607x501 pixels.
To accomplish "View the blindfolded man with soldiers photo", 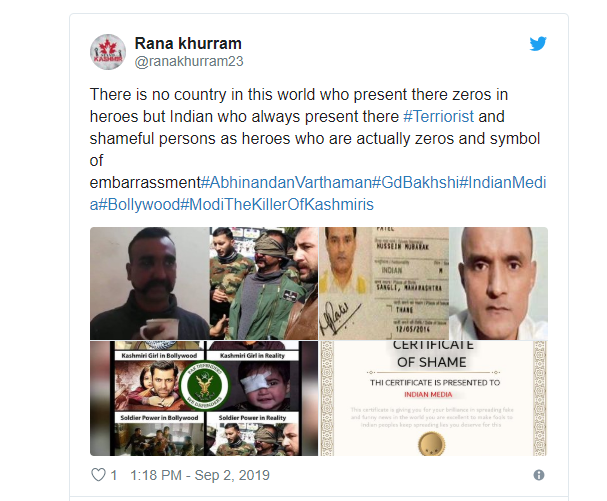I will click(x=264, y=283).
